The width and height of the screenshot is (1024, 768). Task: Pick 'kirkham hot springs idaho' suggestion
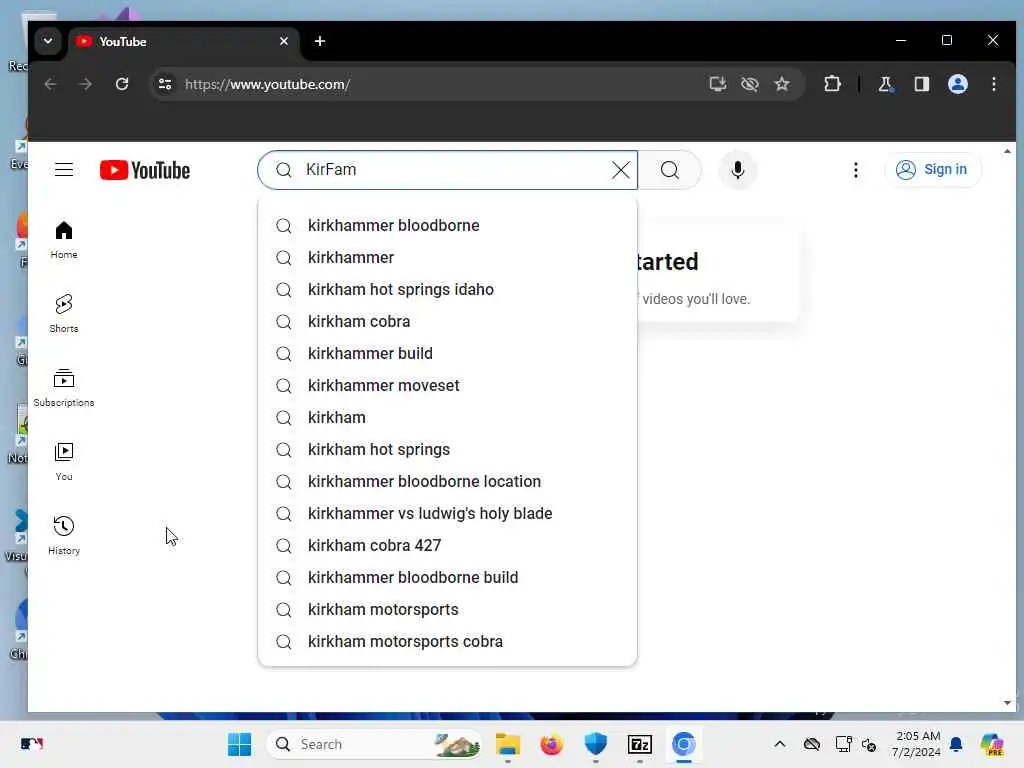click(x=447, y=289)
